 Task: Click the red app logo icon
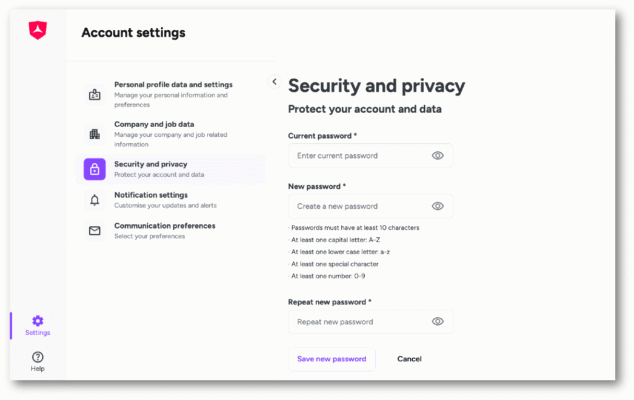pyautogui.click(x=37, y=31)
